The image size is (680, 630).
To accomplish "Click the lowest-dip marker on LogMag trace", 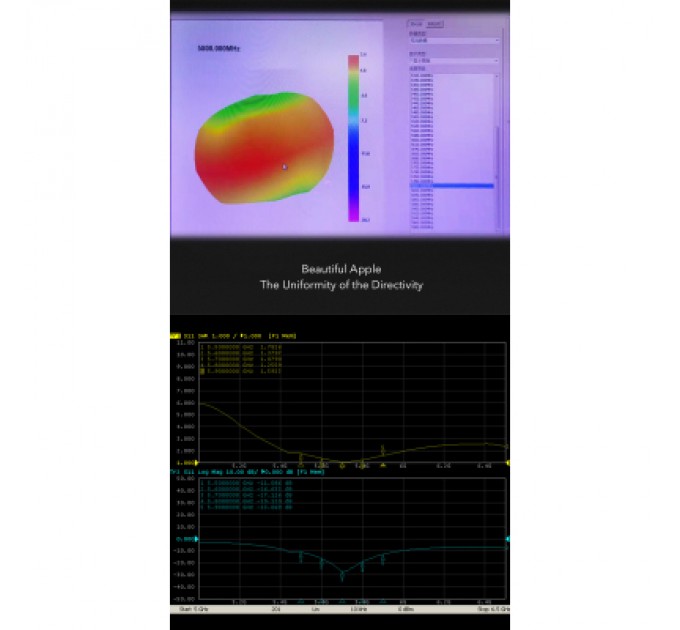I will coord(342,577).
